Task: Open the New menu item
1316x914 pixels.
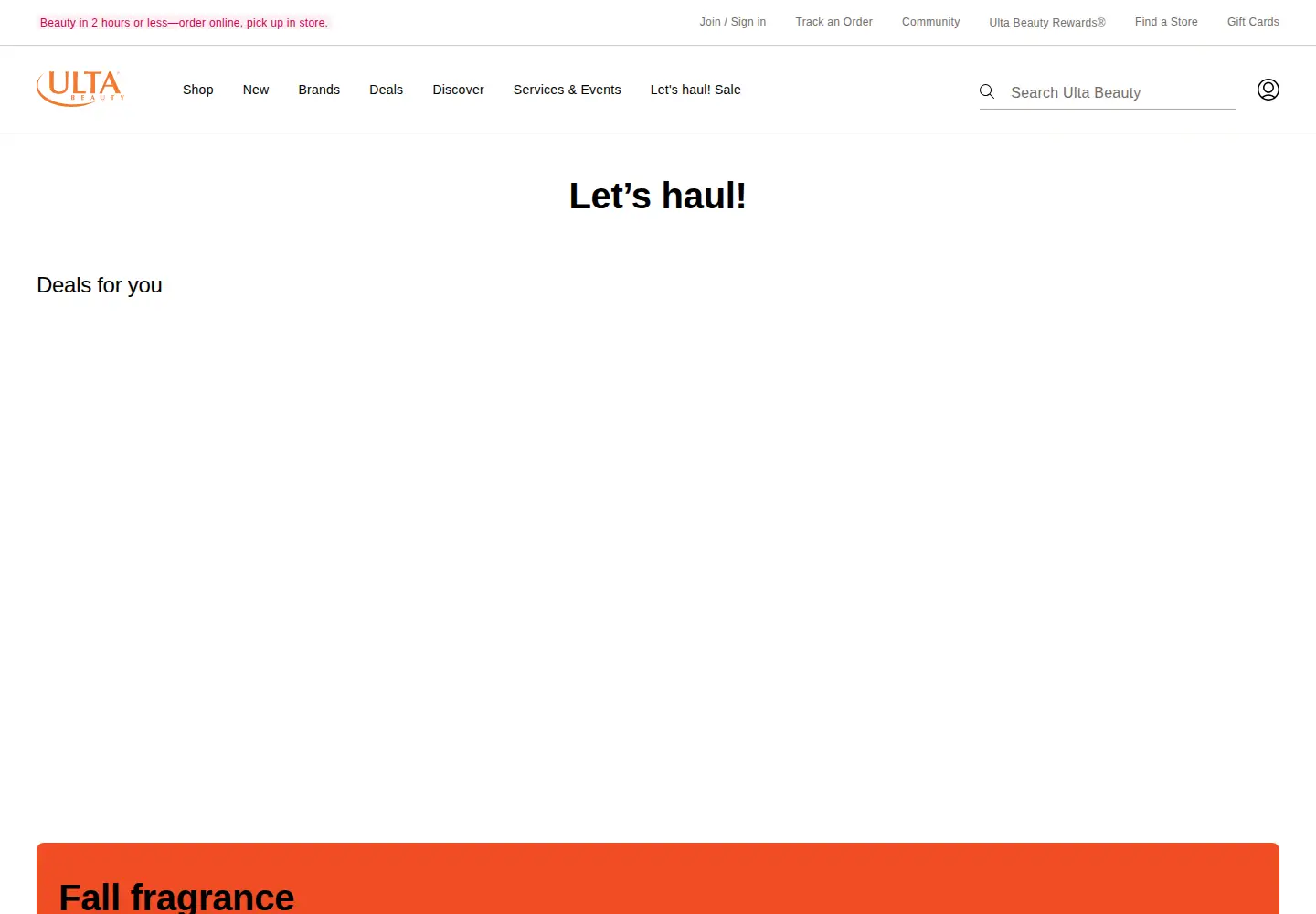Action: [x=256, y=90]
